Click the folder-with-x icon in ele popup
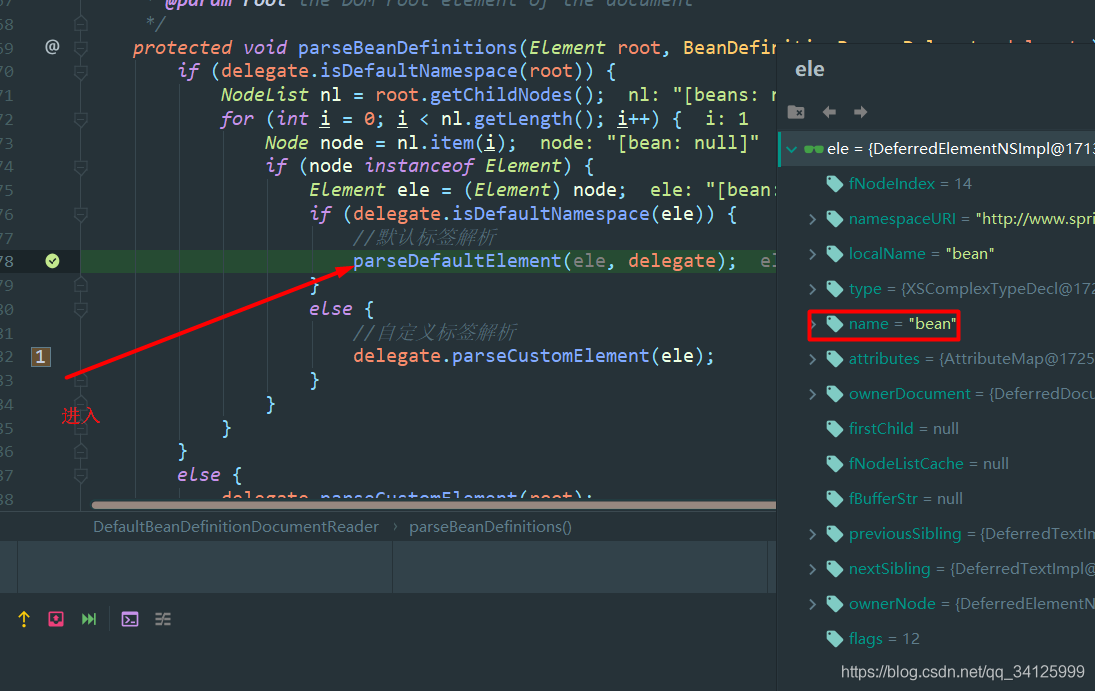This screenshot has width=1095, height=691. pos(796,112)
